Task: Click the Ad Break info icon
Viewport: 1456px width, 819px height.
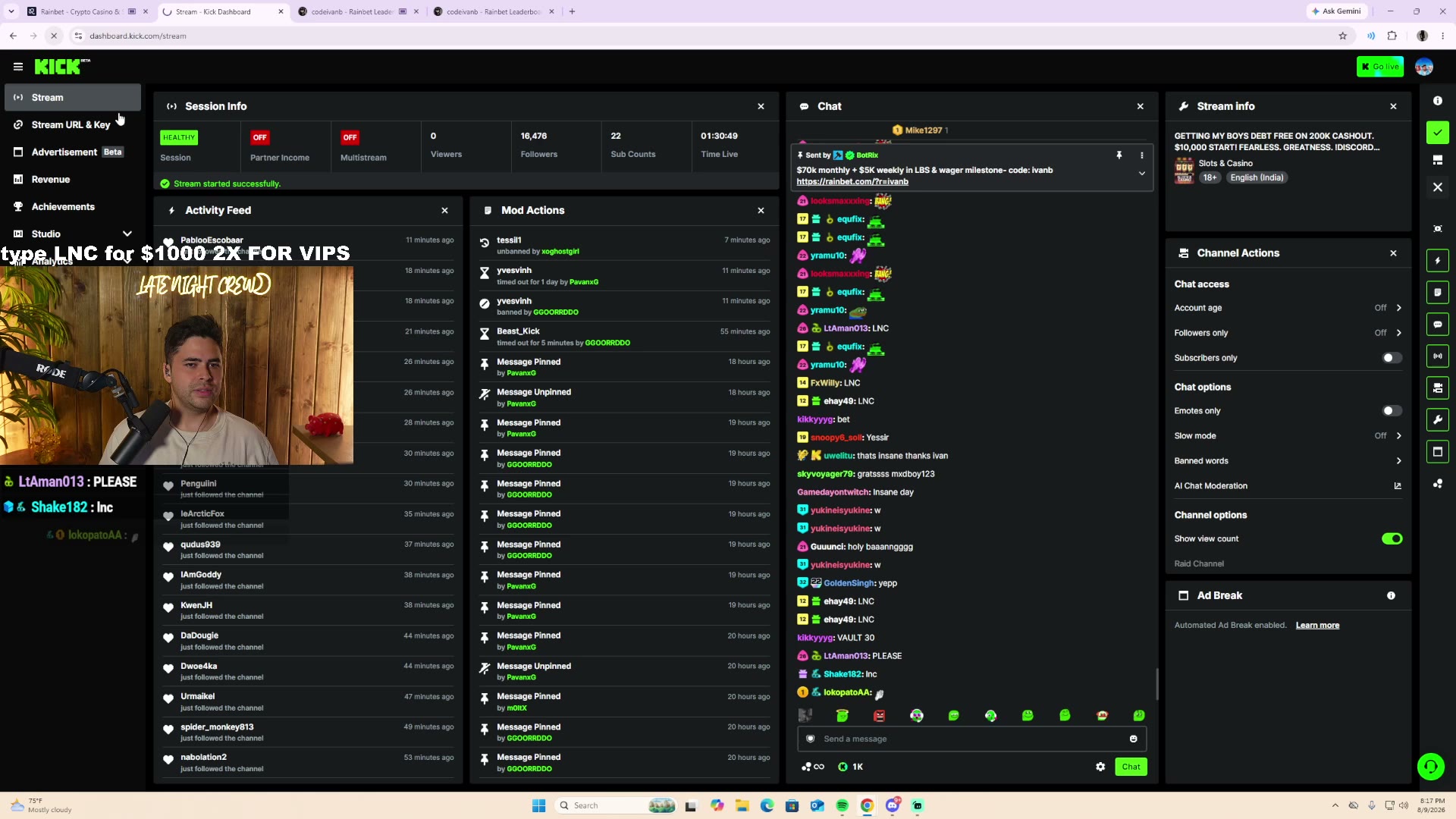Action: [1392, 596]
